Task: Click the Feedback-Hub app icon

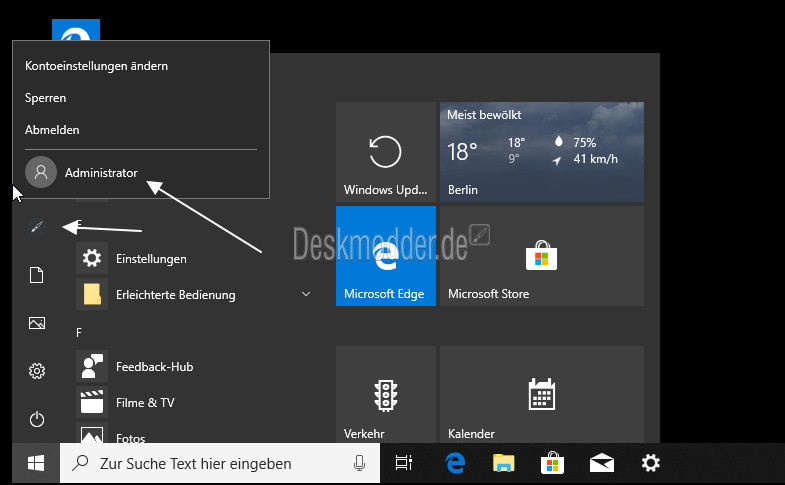Action: (x=92, y=366)
